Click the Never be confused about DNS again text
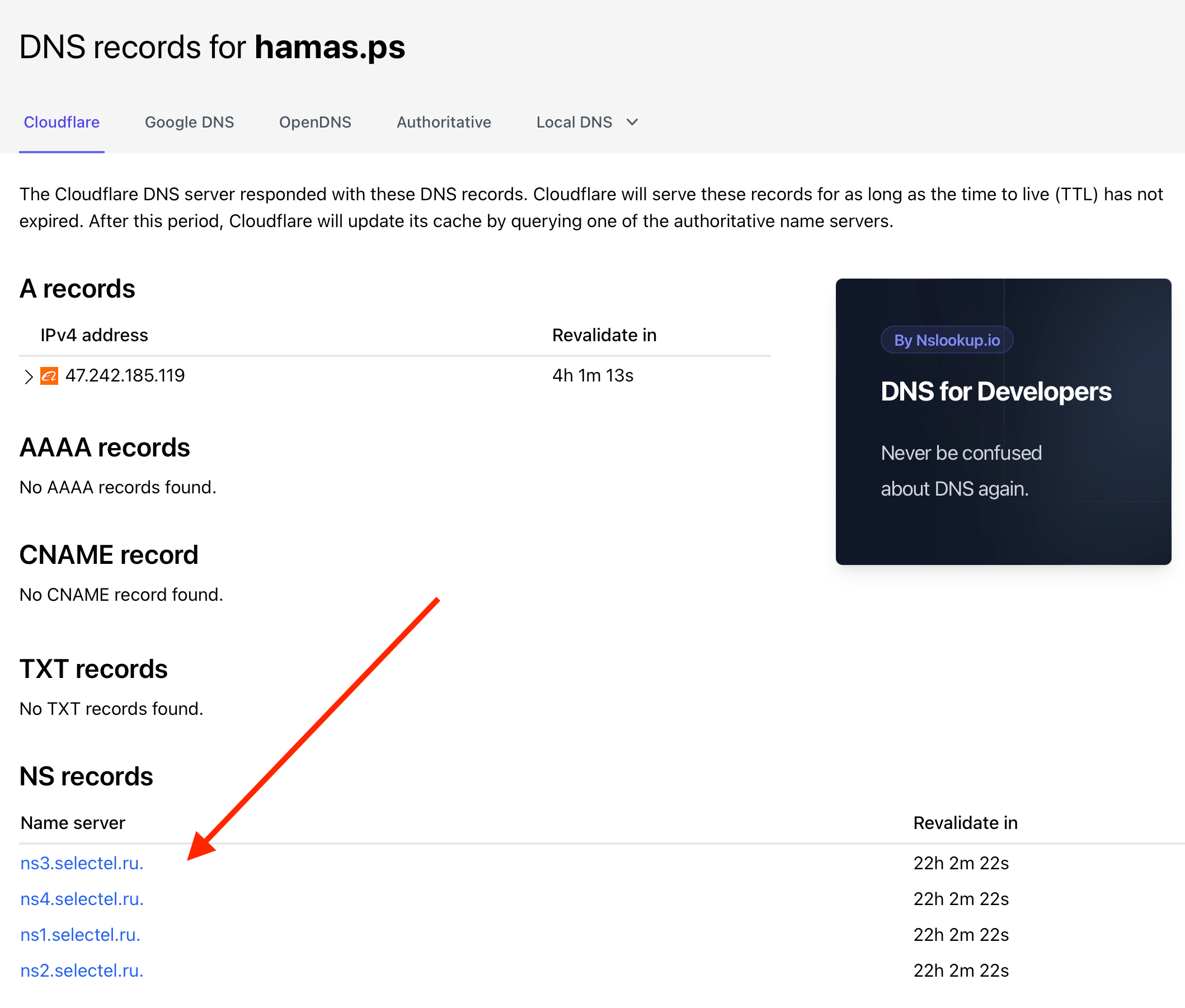Image resolution: width=1185 pixels, height=1008 pixels. click(962, 471)
